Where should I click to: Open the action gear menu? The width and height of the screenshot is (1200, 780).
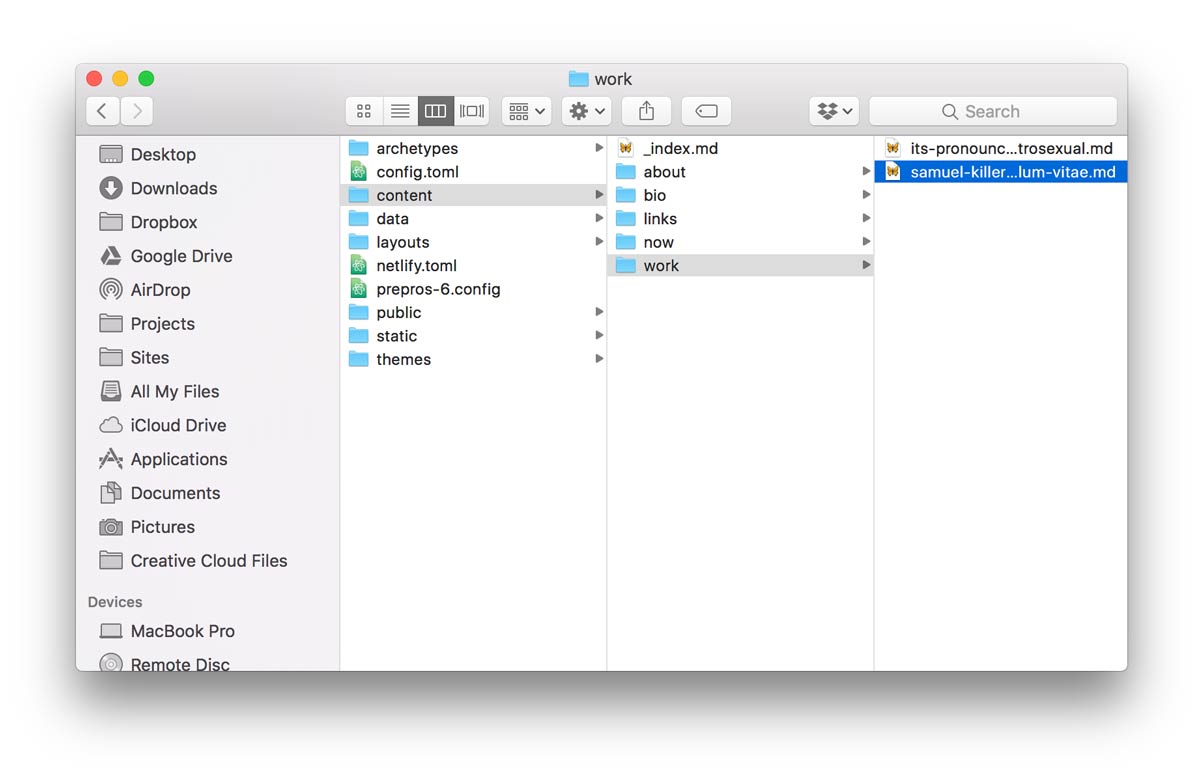[x=586, y=111]
